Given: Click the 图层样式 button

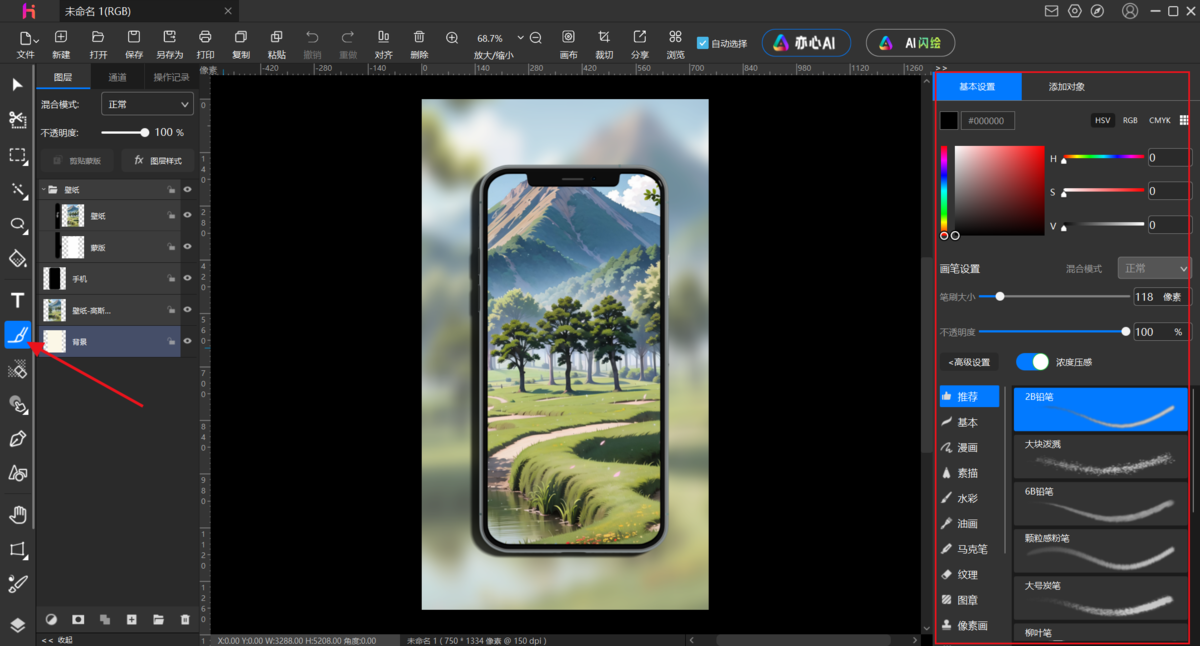Looking at the screenshot, I should [x=158, y=160].
